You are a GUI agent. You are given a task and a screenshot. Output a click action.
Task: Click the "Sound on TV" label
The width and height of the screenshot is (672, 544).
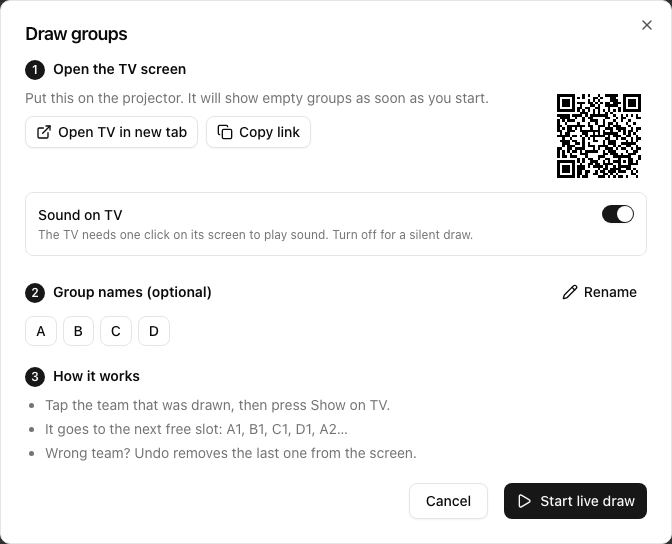point(80,215)
